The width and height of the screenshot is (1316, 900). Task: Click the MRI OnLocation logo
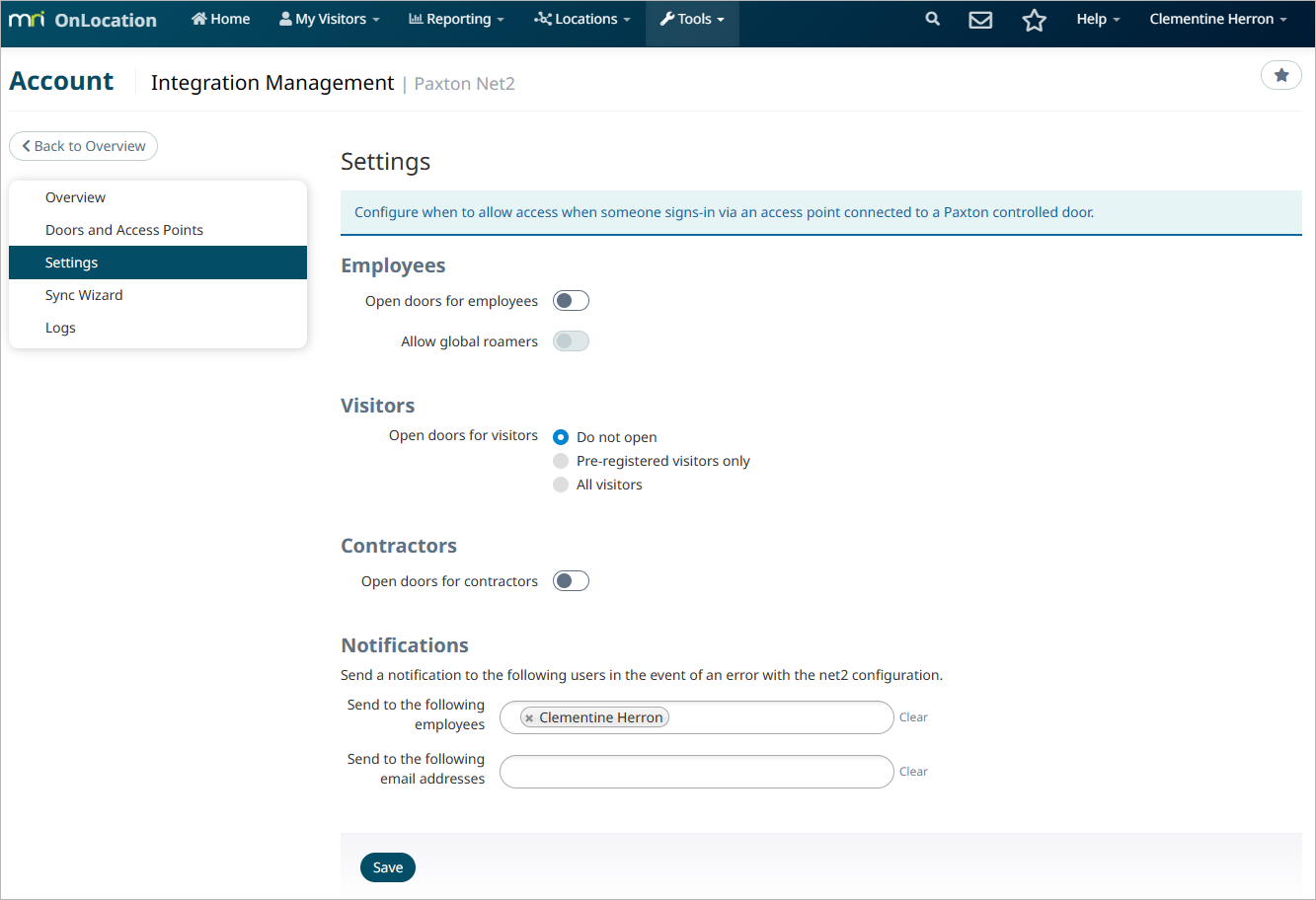coord(83,20)
